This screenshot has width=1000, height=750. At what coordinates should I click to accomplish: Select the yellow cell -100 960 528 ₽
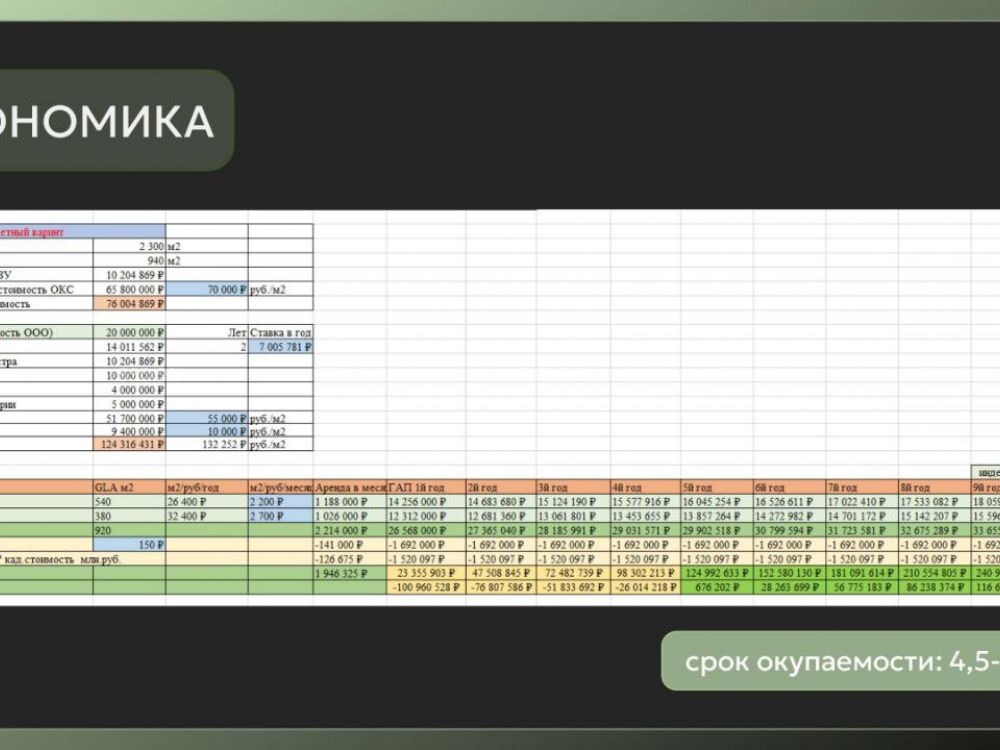(x=425, y=588)
